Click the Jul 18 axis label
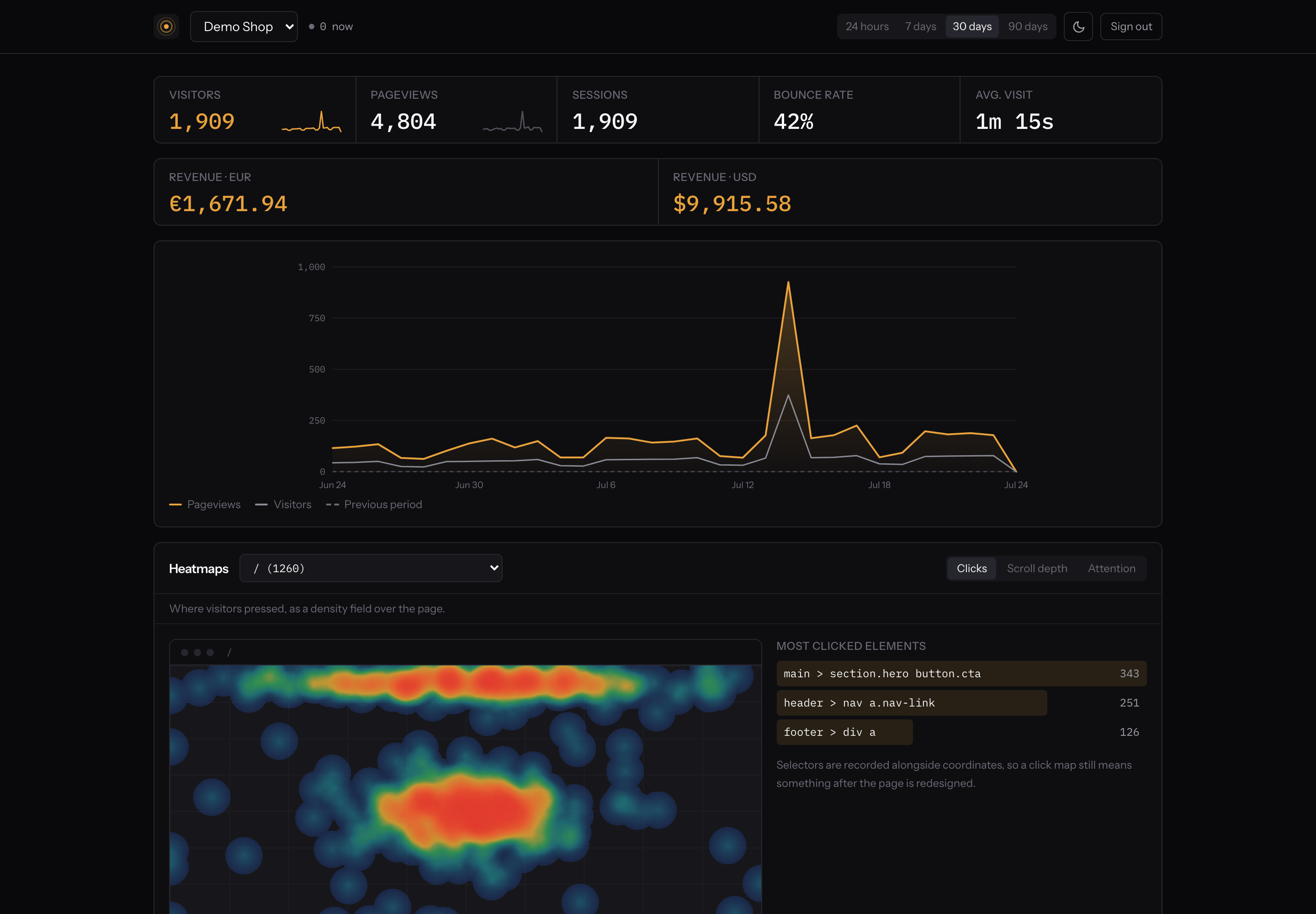The height and width of the screenshot is (914, 1316). [879, 485]
